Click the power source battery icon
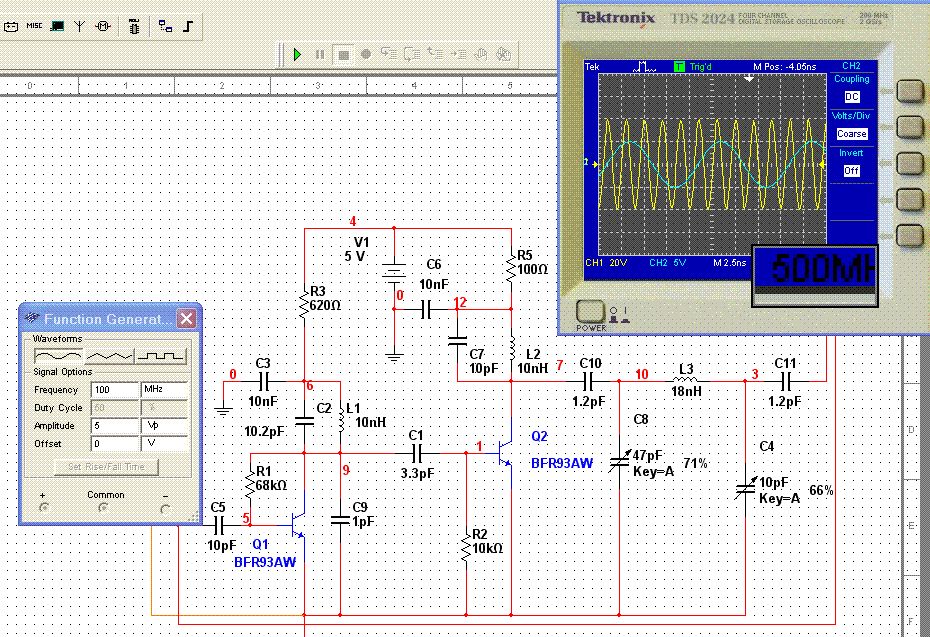Screen dimensions: 930x637 point(12,26)
